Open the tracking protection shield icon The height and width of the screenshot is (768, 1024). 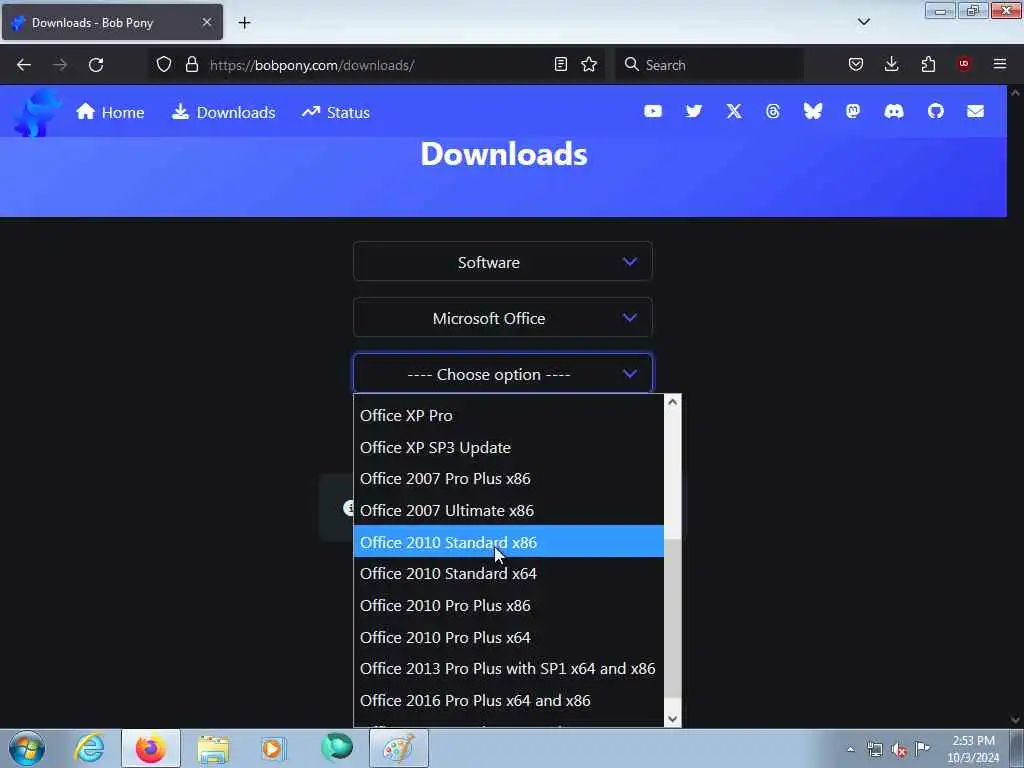click(x=164, y=65)
